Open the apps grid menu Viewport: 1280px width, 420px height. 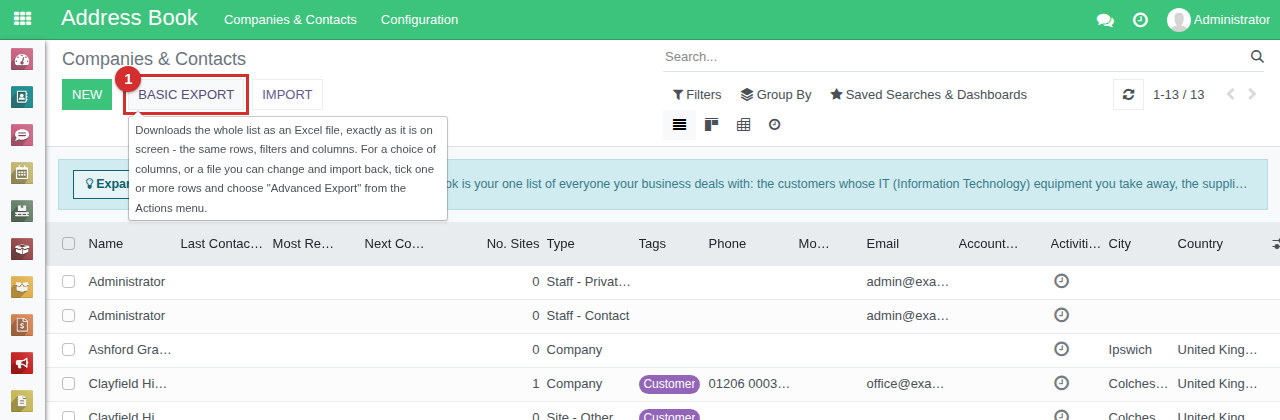coord(22,19)
